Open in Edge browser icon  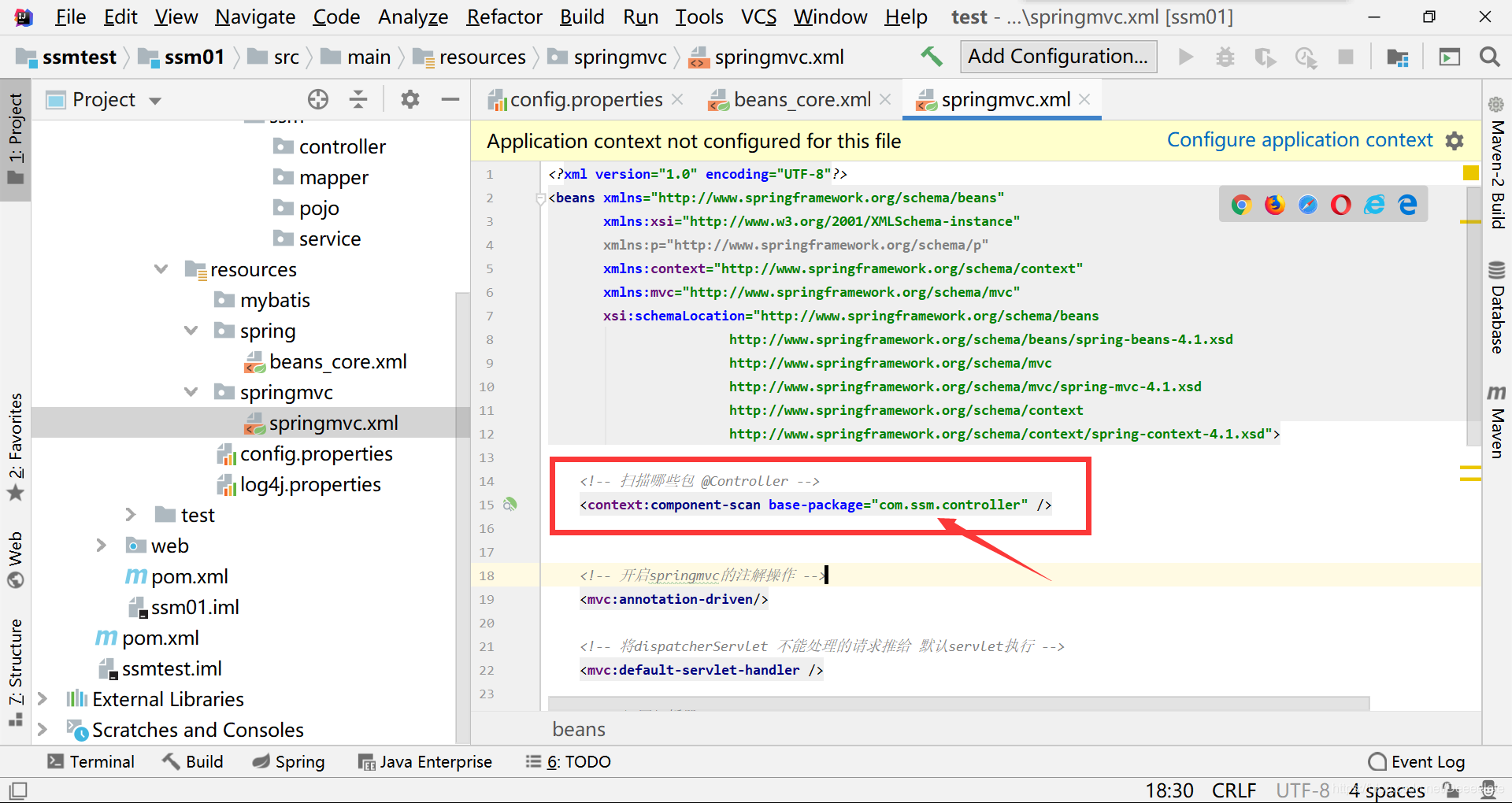tap(1408, 205)
